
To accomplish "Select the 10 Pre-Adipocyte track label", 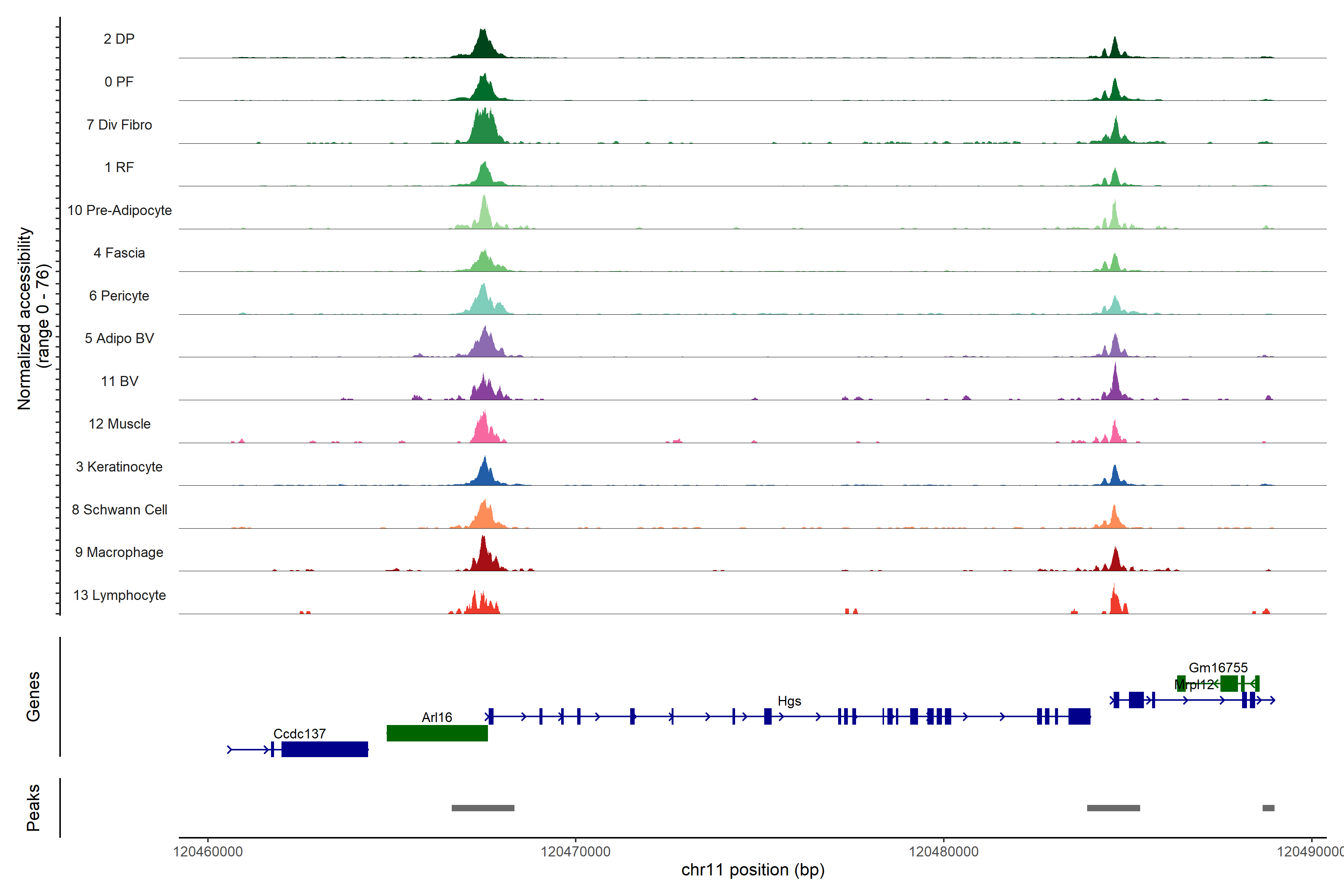I will [x=119, y=210].
